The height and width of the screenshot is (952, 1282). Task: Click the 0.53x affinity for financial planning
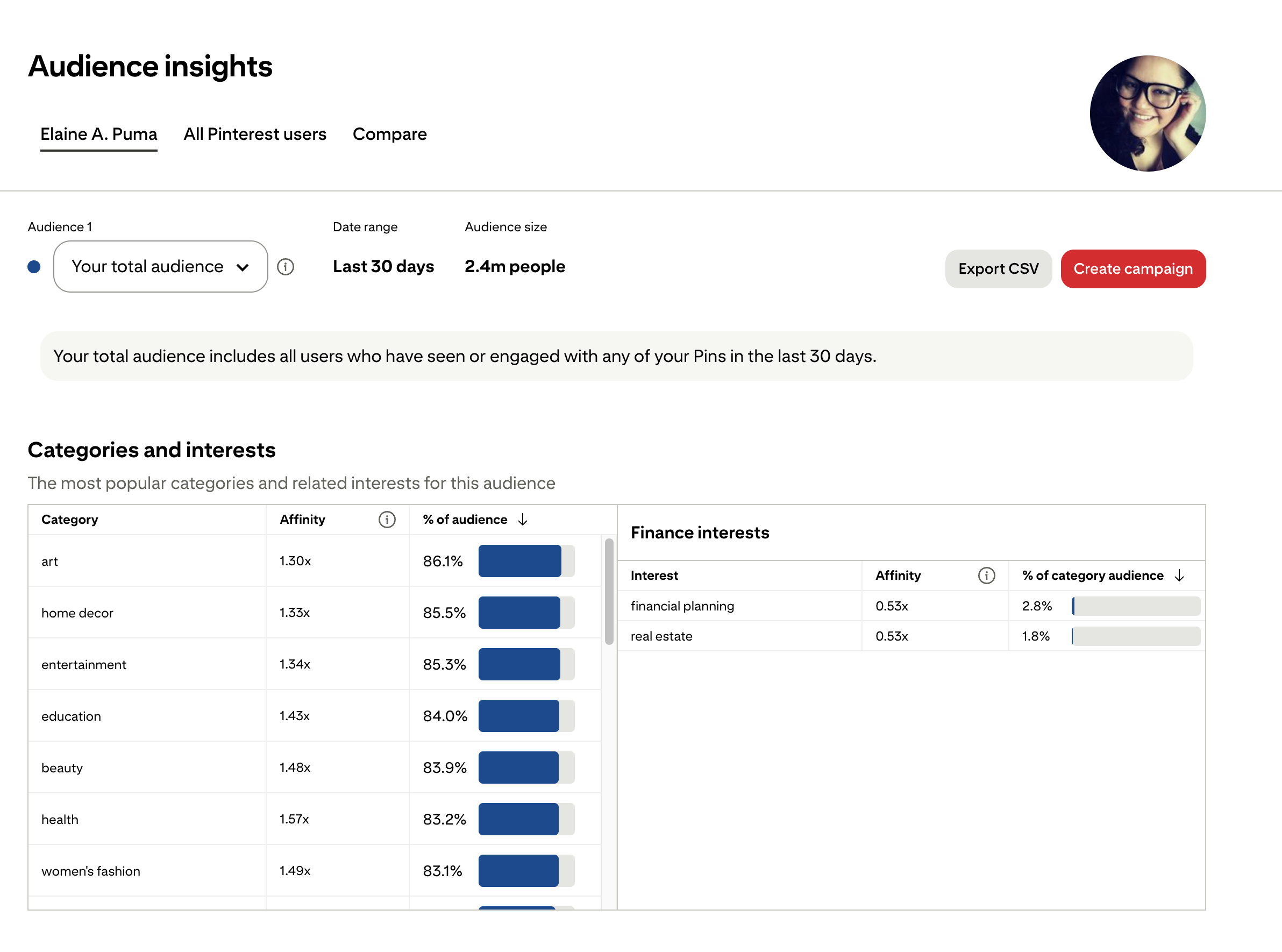pos(892,606)
